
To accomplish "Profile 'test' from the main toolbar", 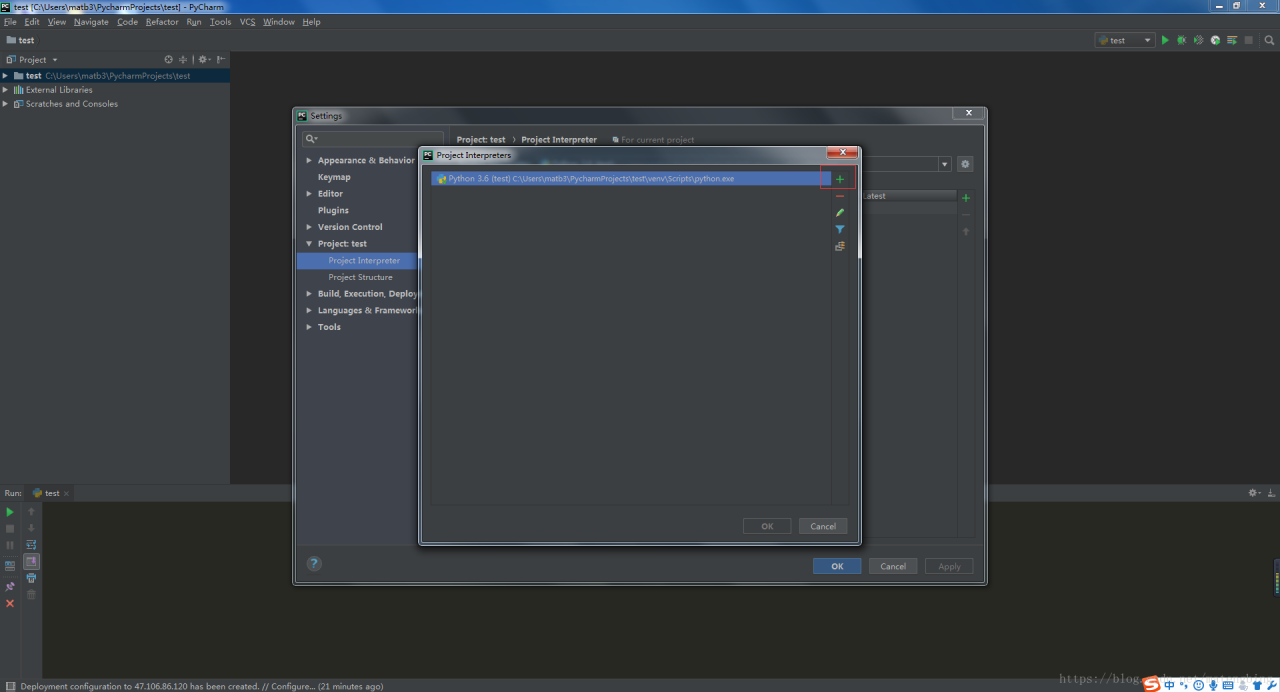I will (1215, 40).
